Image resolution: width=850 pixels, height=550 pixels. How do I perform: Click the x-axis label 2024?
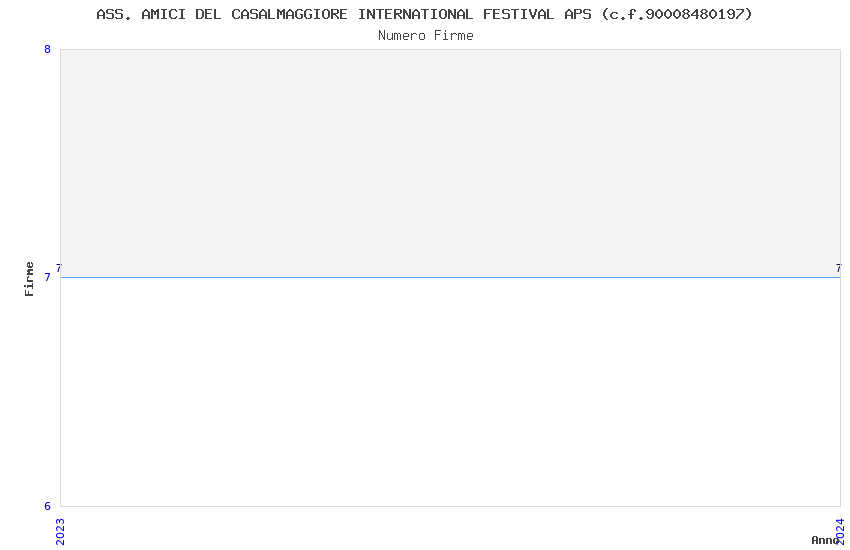[840, 532]
